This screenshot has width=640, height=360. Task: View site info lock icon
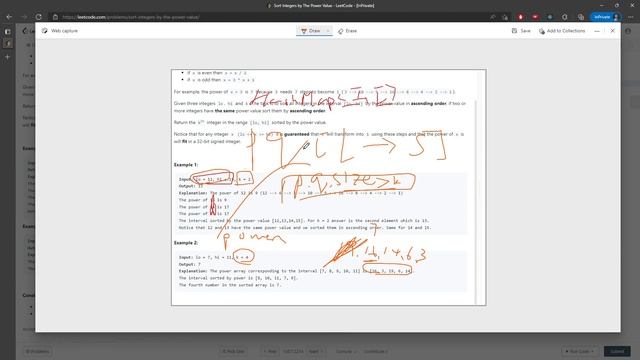point(56,17)
